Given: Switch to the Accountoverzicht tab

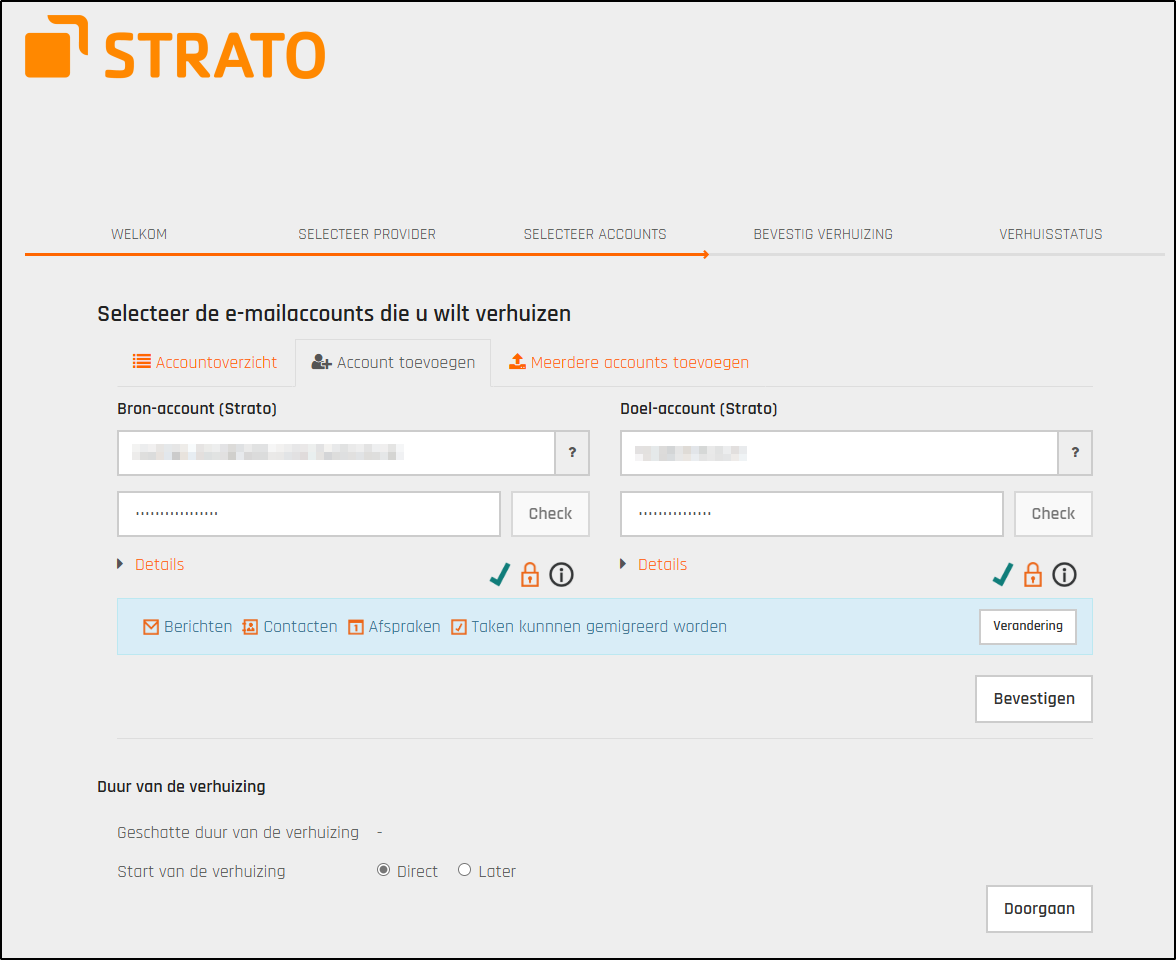Looking at the screenshot, I should click(x=205, y=362).
